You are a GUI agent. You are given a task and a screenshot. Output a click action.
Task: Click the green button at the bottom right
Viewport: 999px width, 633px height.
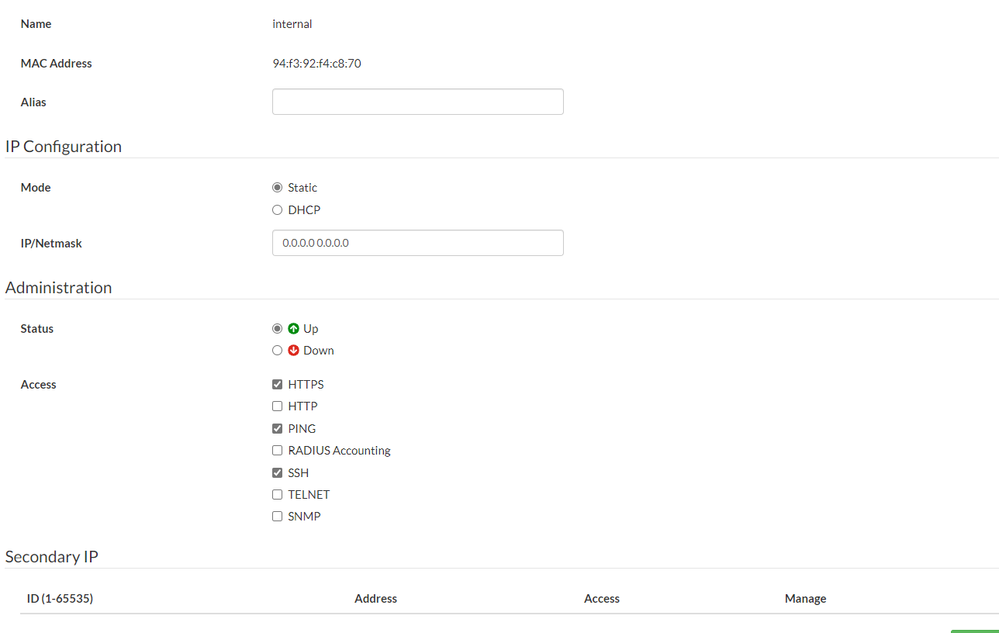974,630
